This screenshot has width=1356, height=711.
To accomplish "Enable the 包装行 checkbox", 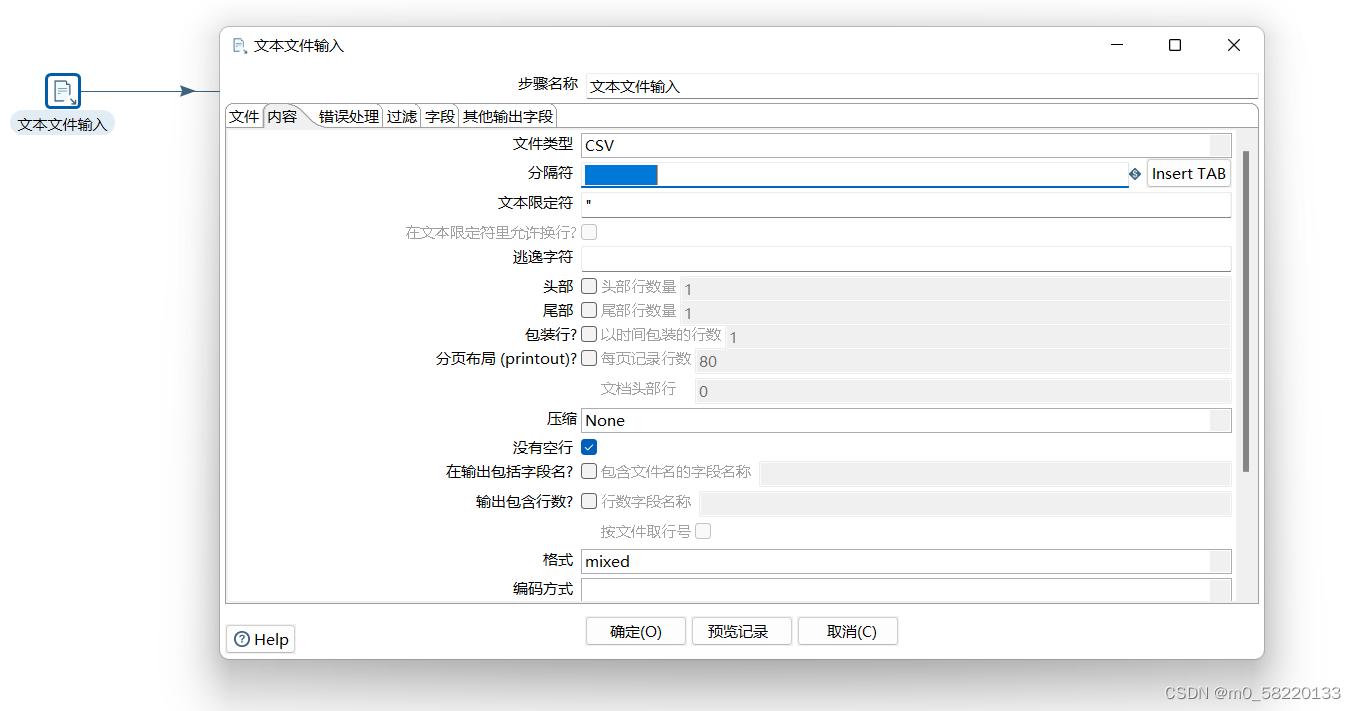I will pos(589,334).
